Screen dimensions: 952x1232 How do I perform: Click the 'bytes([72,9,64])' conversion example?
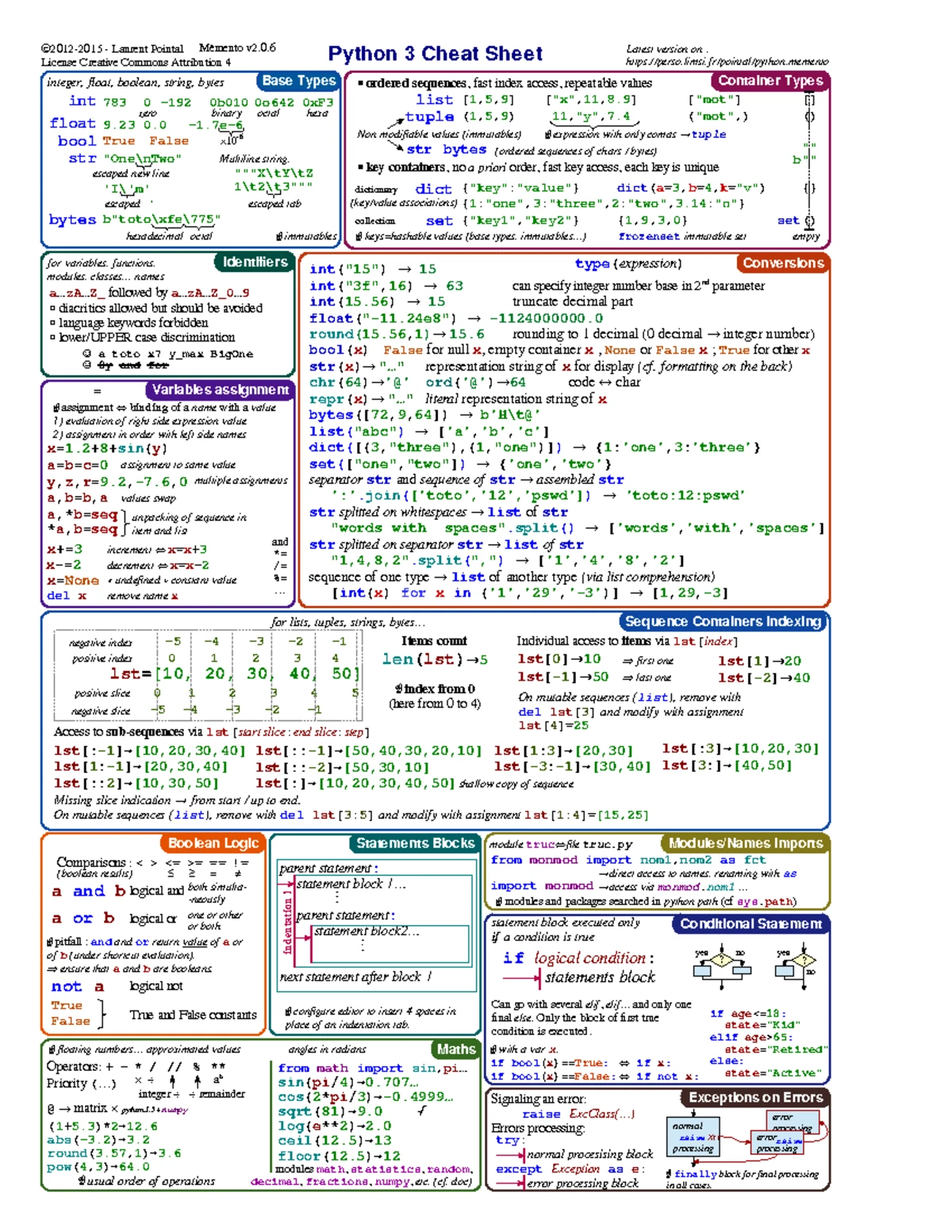[424, 415]
